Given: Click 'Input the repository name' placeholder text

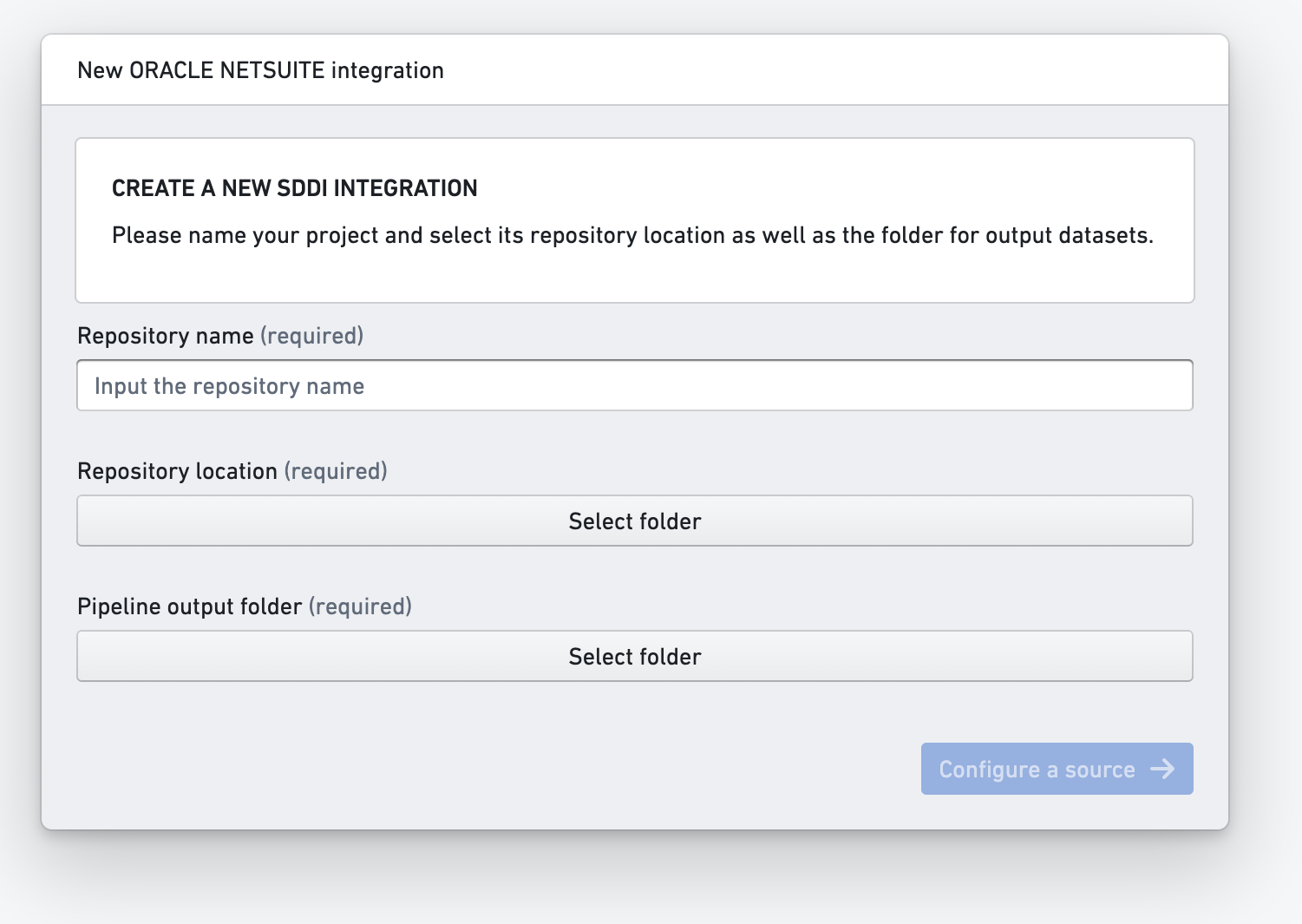Looking at the screenshot, I should (229, 386).
